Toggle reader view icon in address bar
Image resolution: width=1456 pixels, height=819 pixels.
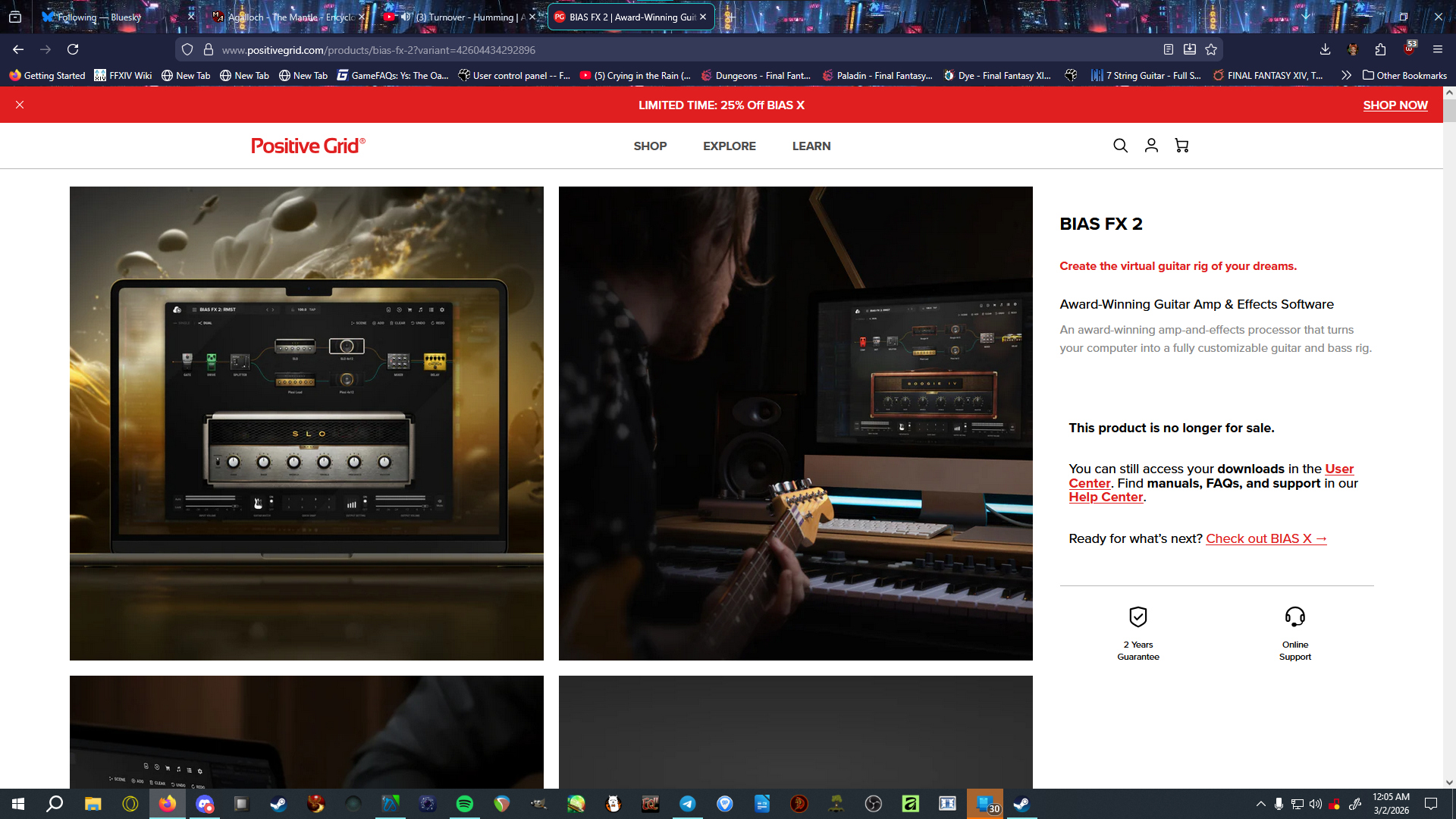(x=1169, y=49)
